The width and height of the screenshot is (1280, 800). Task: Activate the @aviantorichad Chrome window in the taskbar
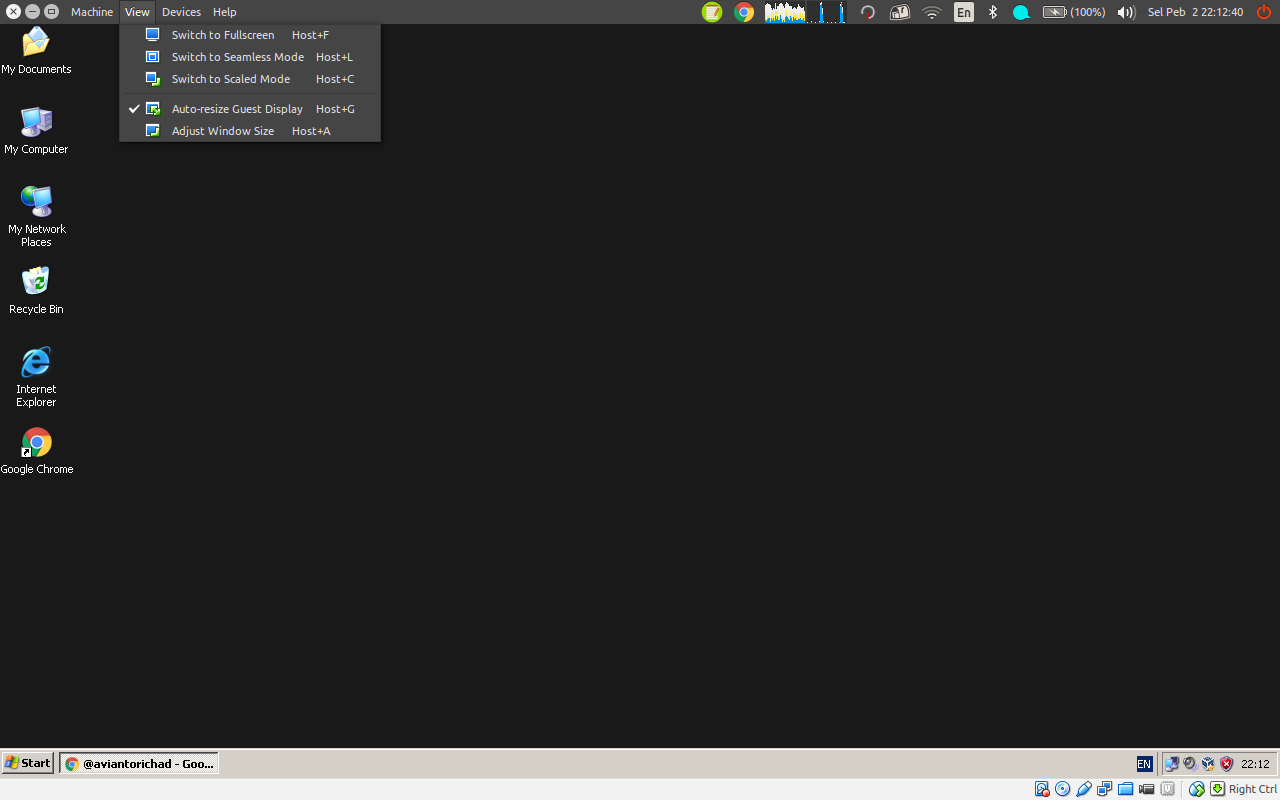pos(139,763)
